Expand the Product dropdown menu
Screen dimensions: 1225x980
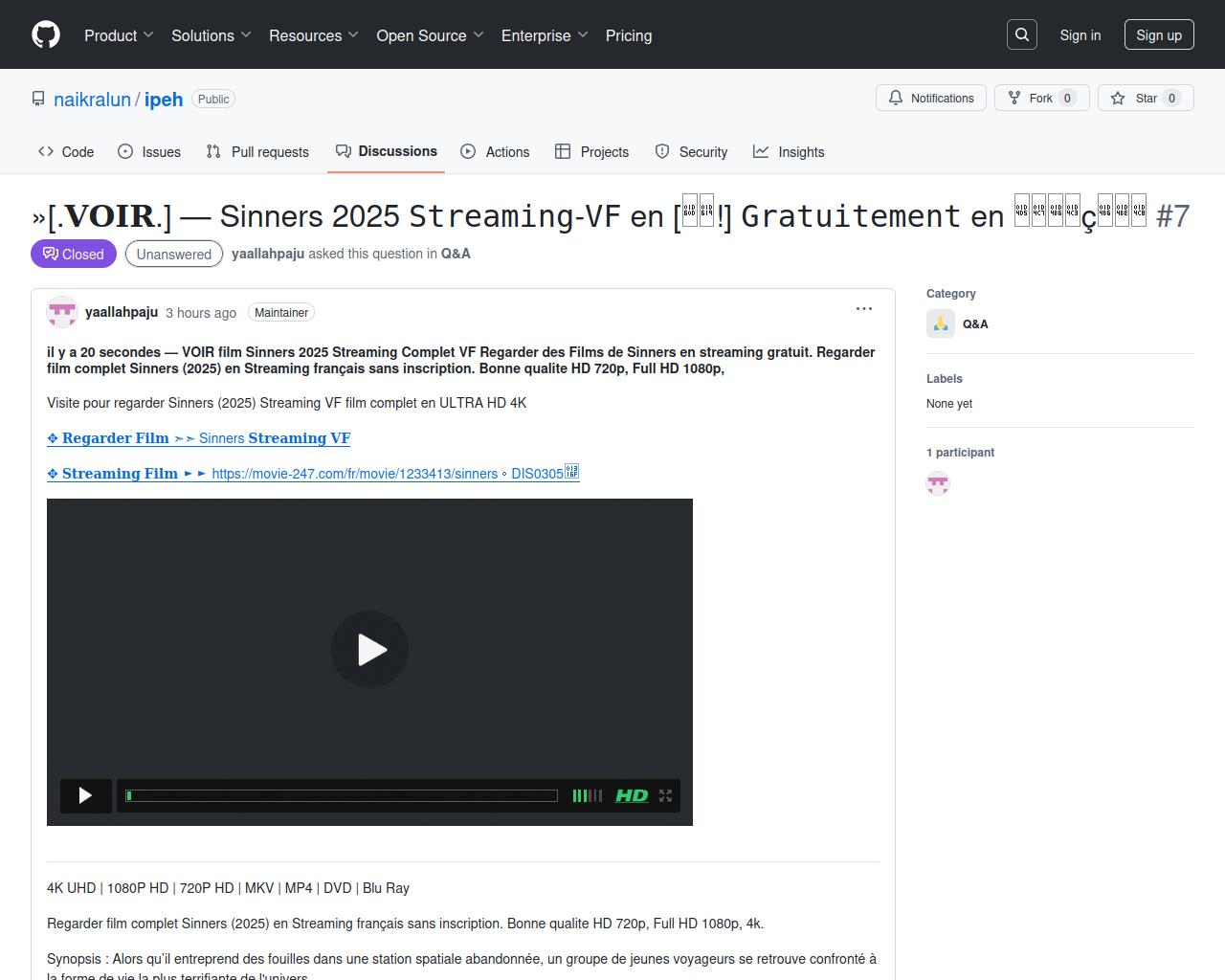coord(119,35)
